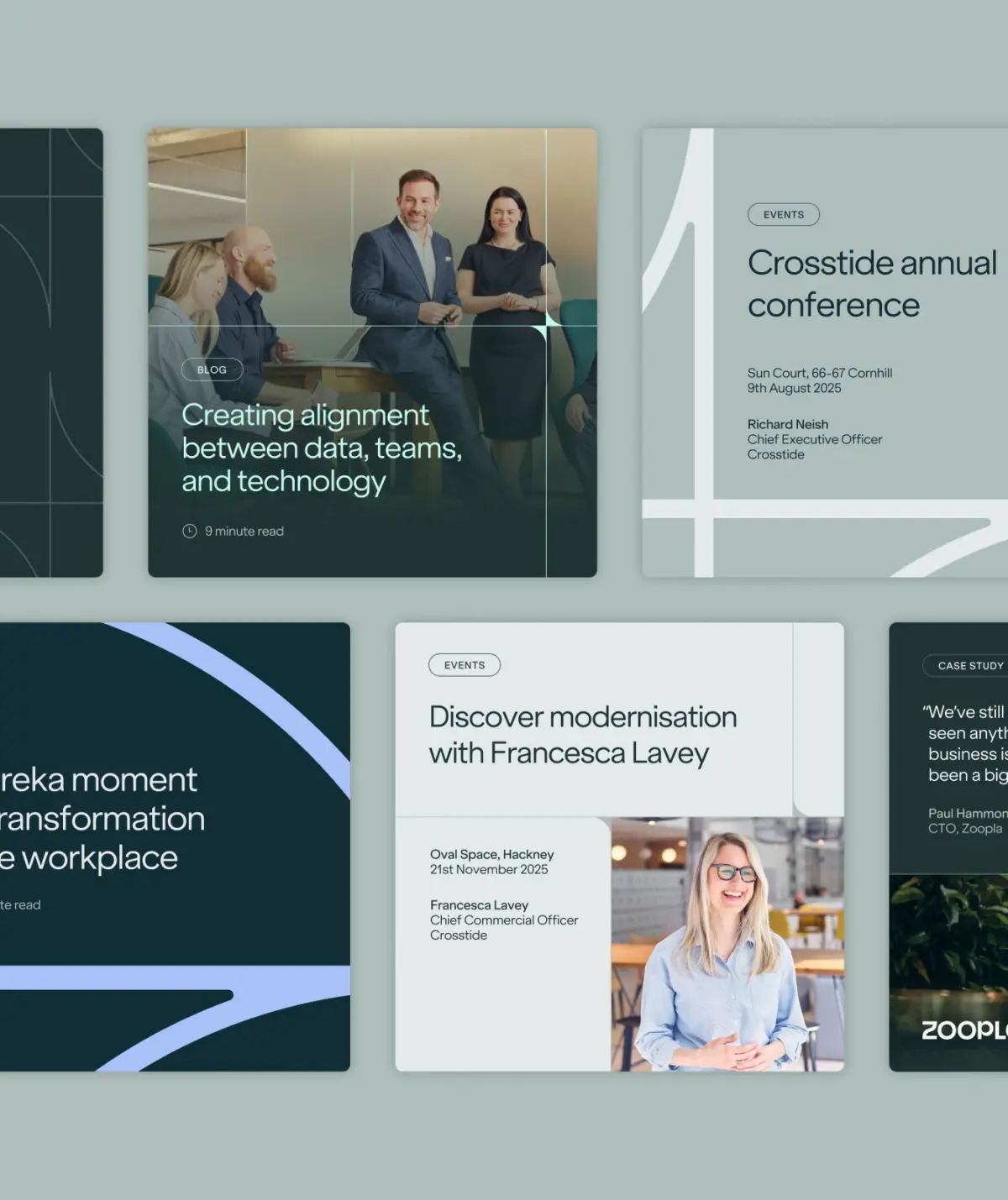Click the 9 minute read label

point(244,531)
